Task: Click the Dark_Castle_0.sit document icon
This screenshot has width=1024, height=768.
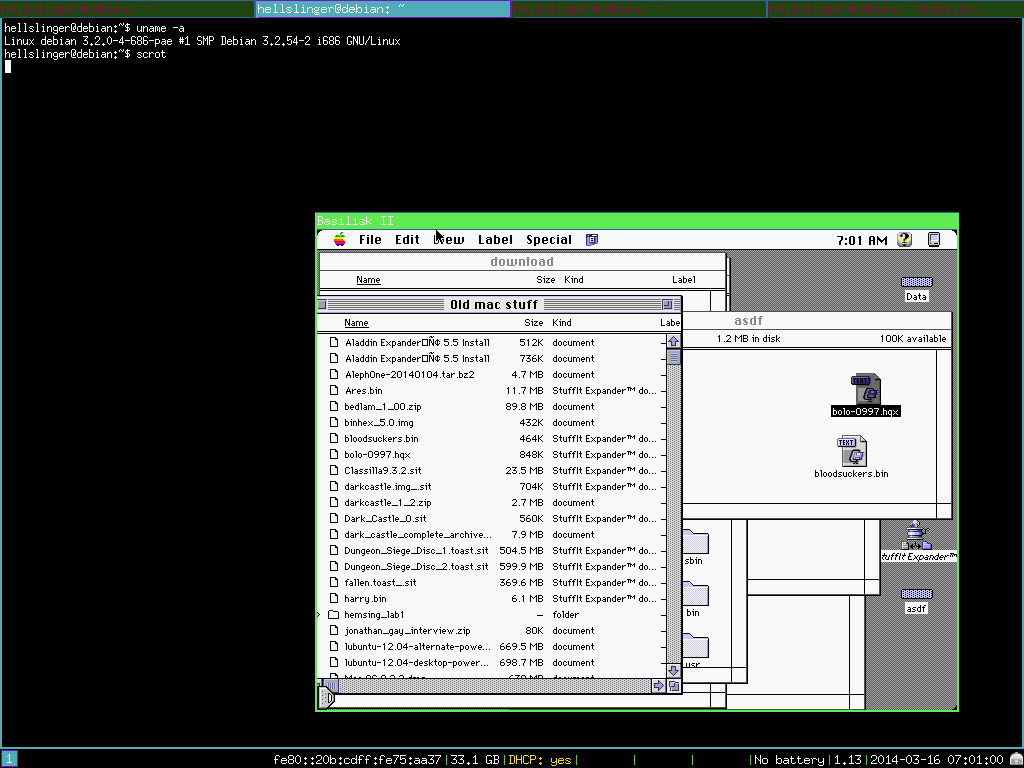Action: 334,519
